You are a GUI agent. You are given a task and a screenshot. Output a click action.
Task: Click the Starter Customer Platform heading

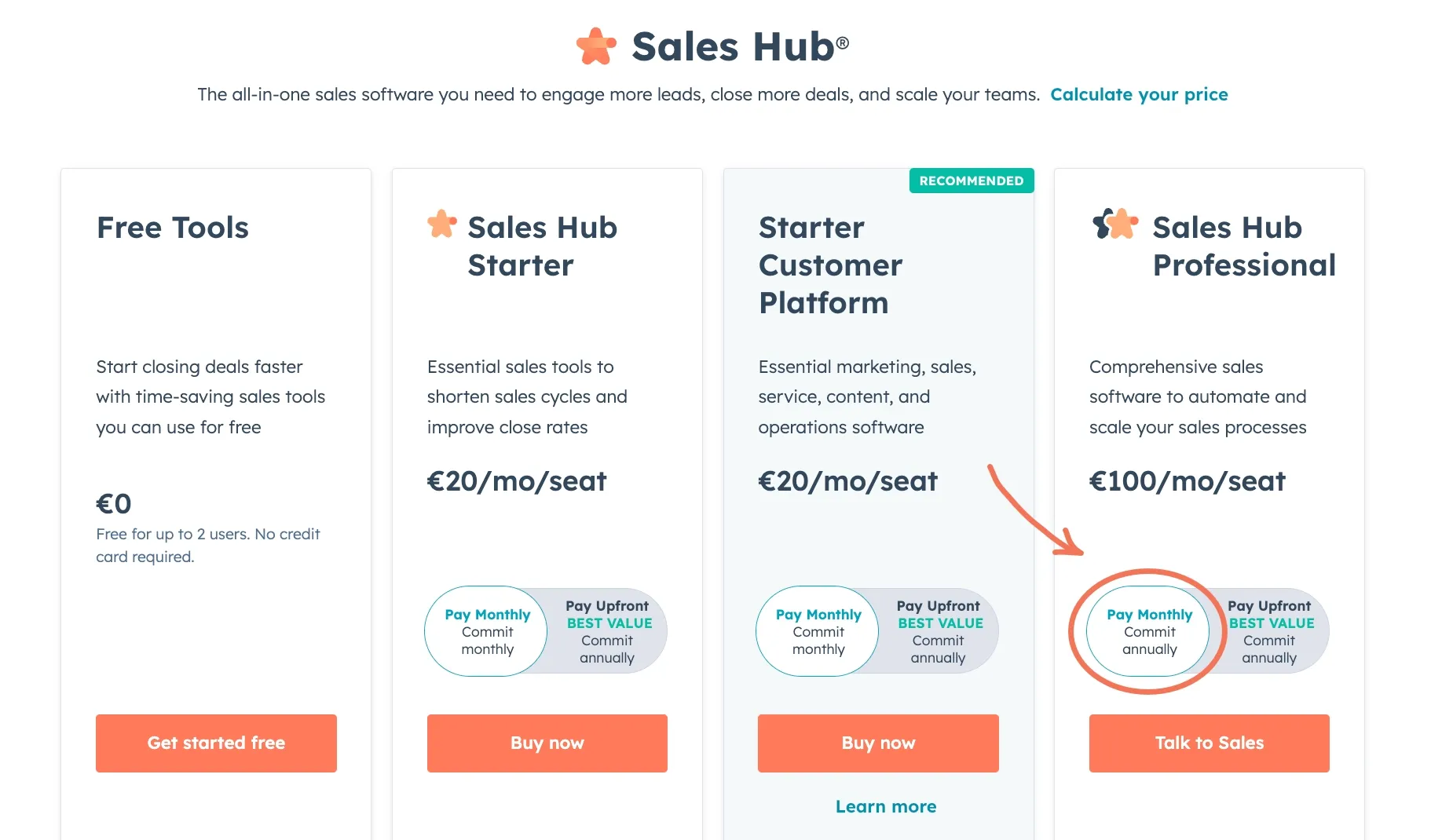coord(830,265)
